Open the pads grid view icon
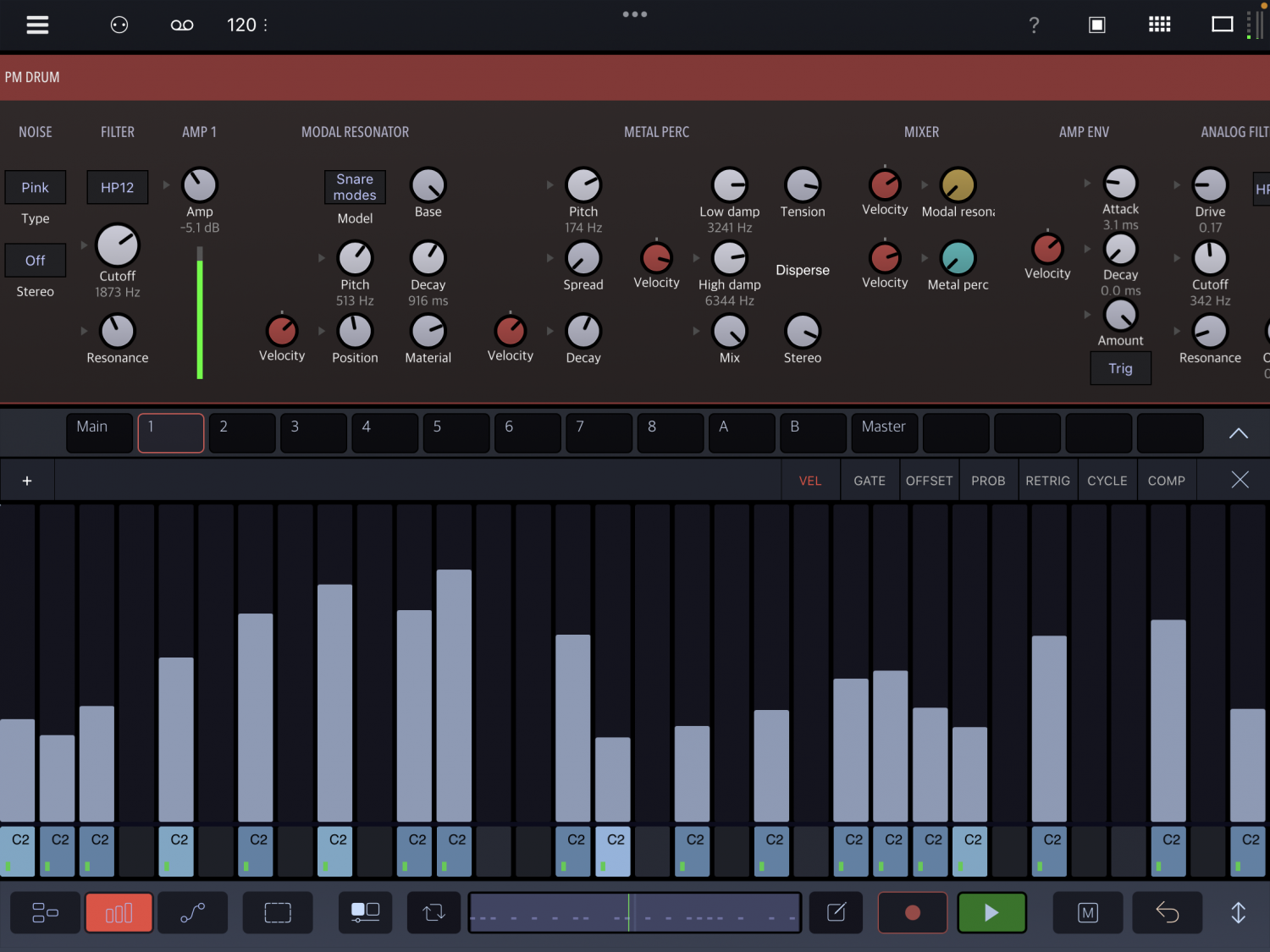Image resolution: width=1270 pixels, height=952 pixels. coord(1159,25)
